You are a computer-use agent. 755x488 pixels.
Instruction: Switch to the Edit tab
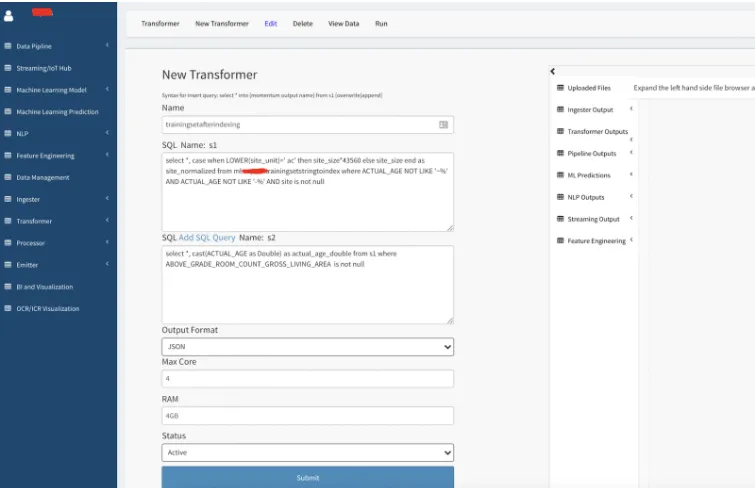pyautogui.click(x=270, y=24)
